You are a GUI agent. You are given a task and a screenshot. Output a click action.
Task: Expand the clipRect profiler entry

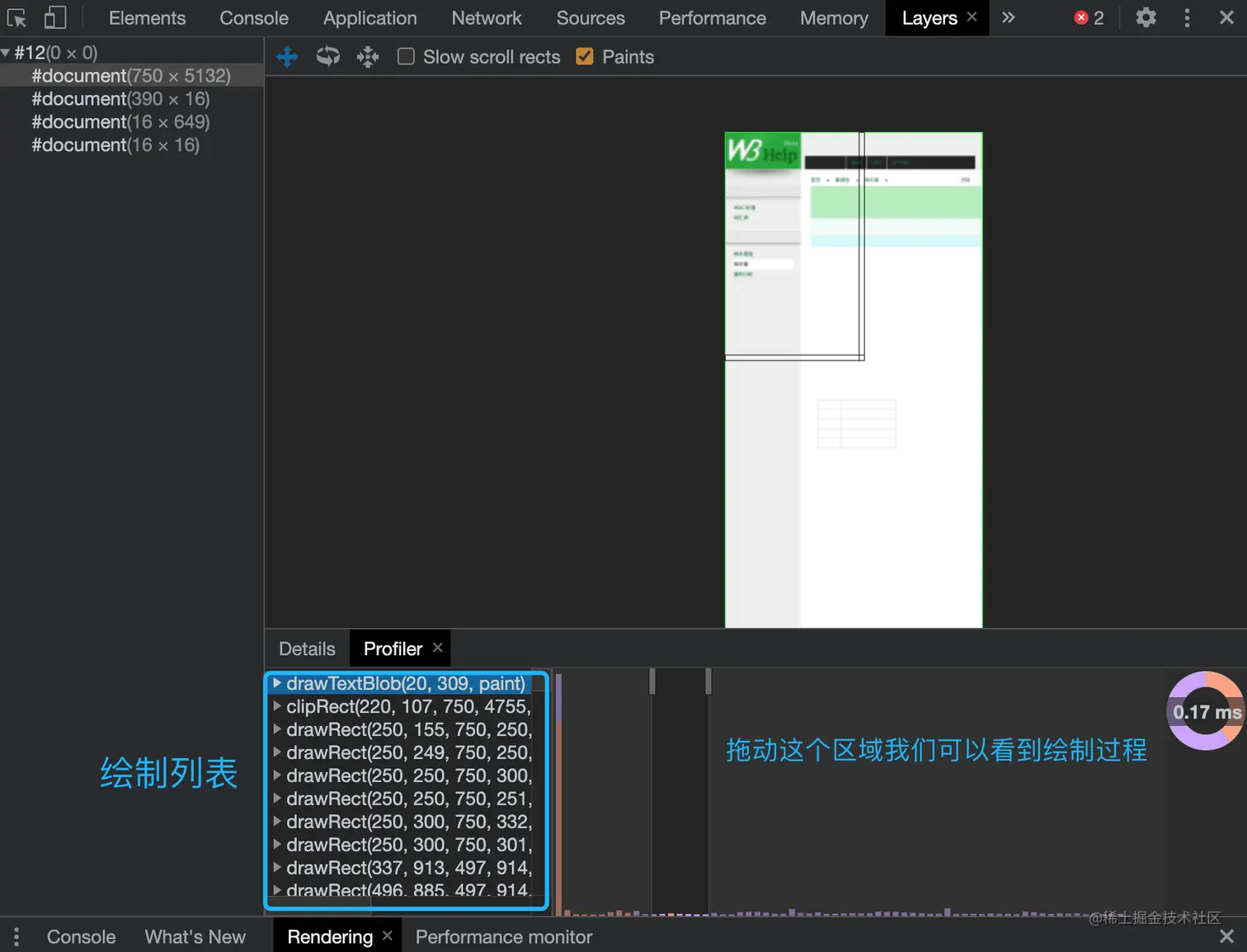pyautogui.click(x=278, y=706)
